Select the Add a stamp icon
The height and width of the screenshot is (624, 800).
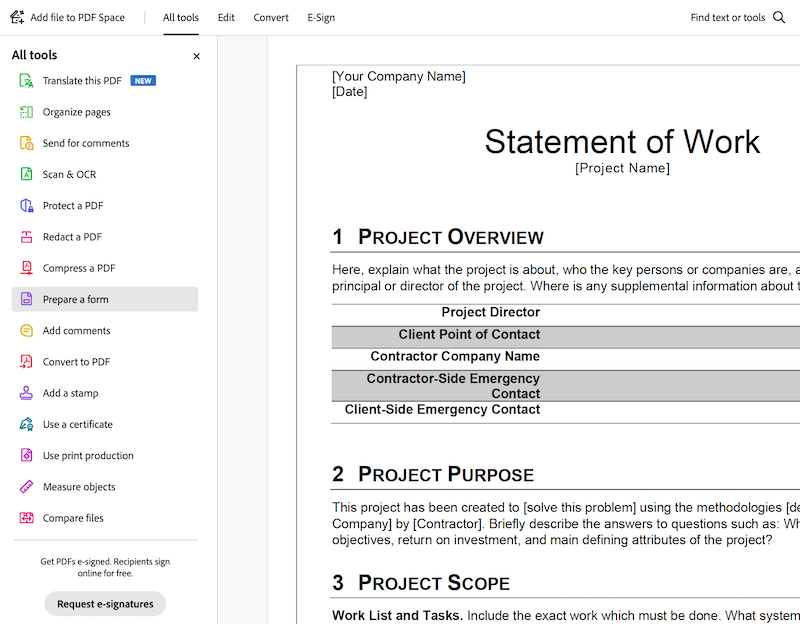pos(26,393)
